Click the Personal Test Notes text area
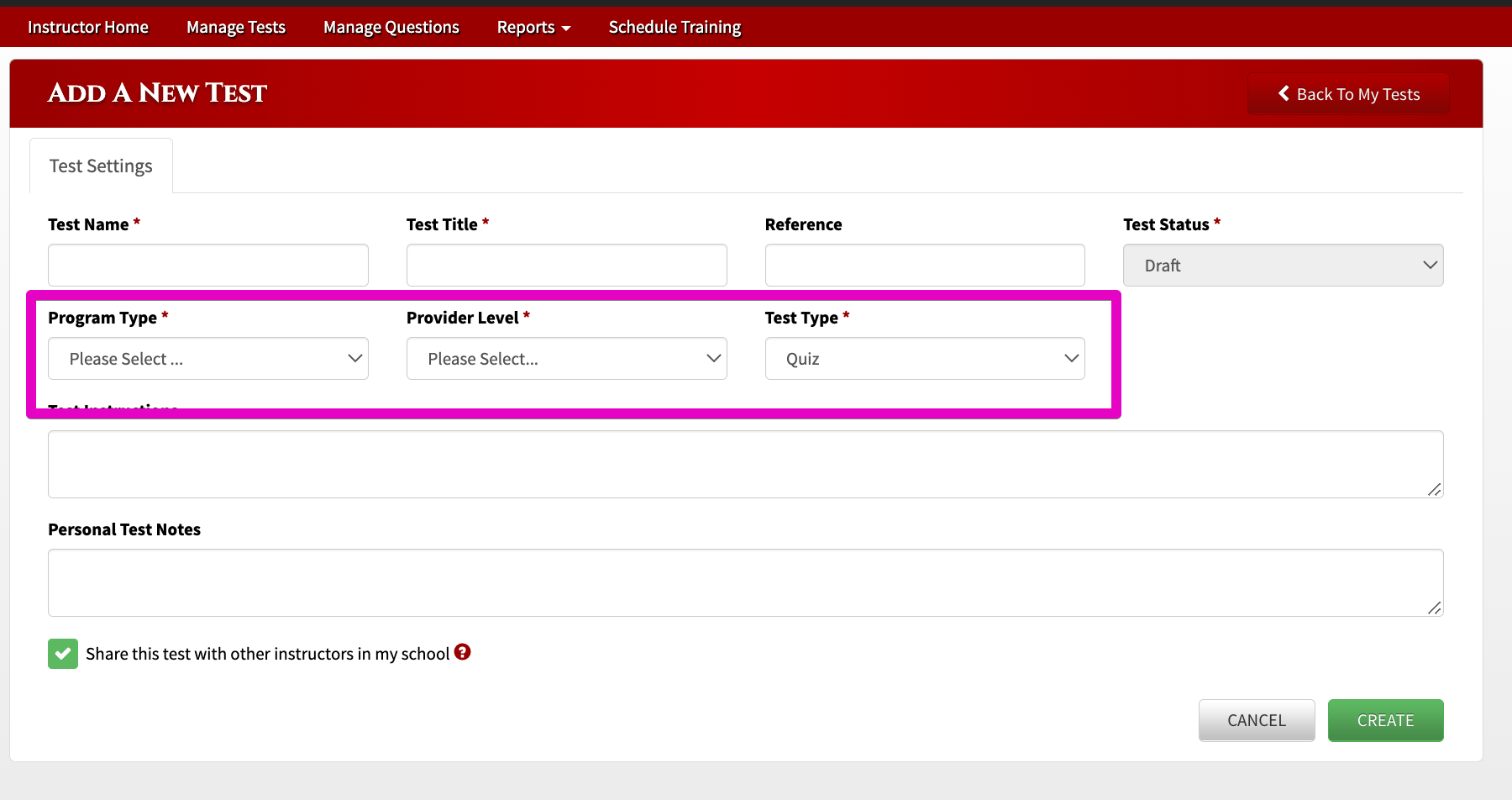1512x800 pixels. click(745, 582)
